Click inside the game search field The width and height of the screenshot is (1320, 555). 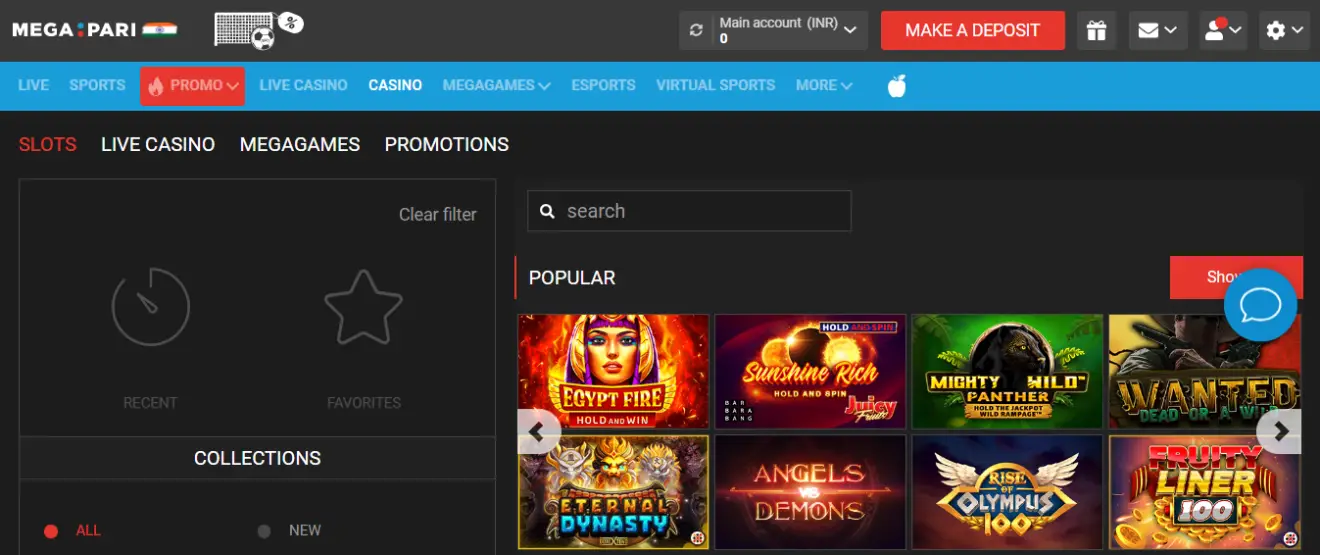[x=690, y=211]
